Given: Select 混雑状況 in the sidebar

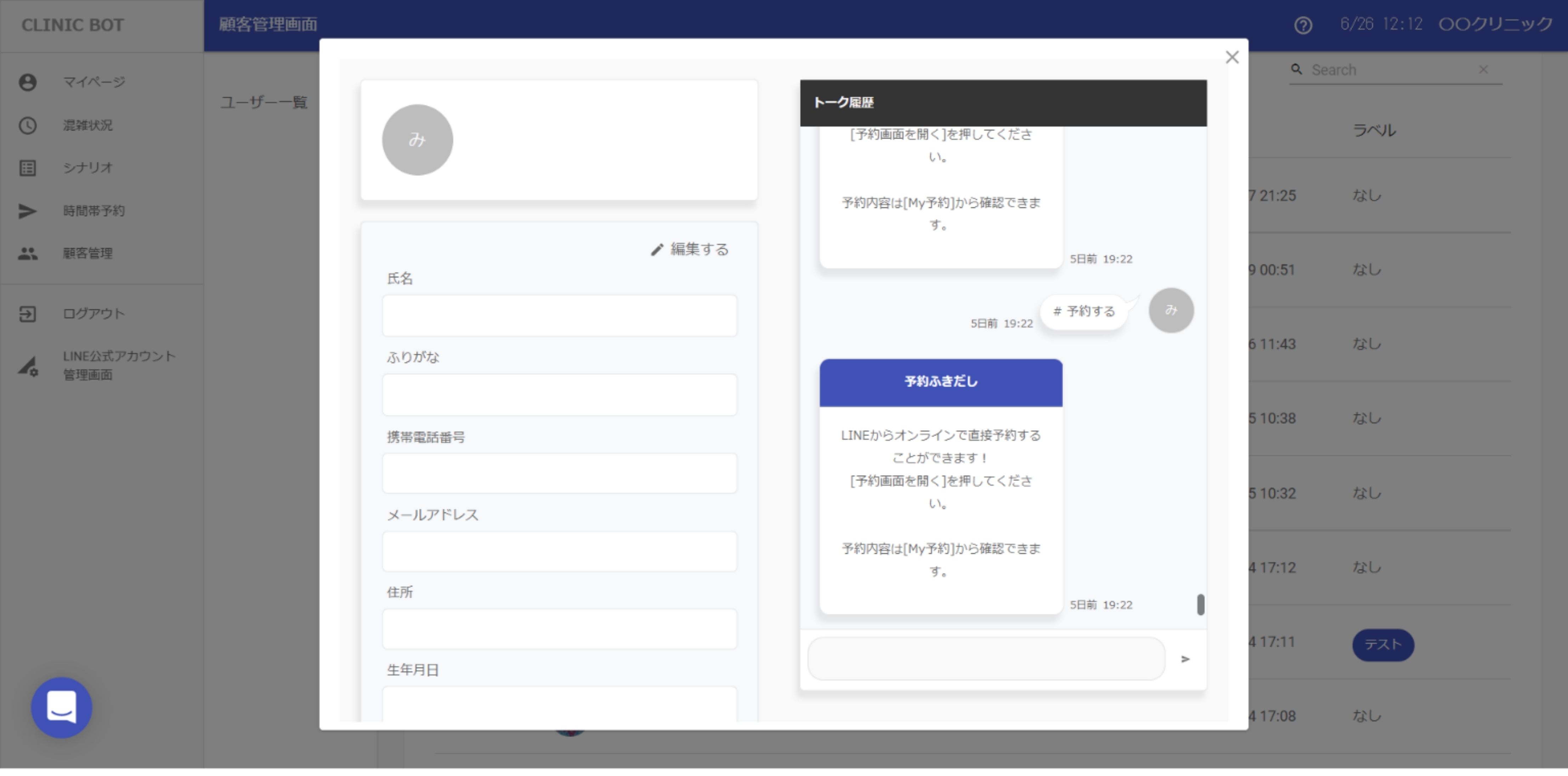Looking at the screenshot, I should 87,125.
